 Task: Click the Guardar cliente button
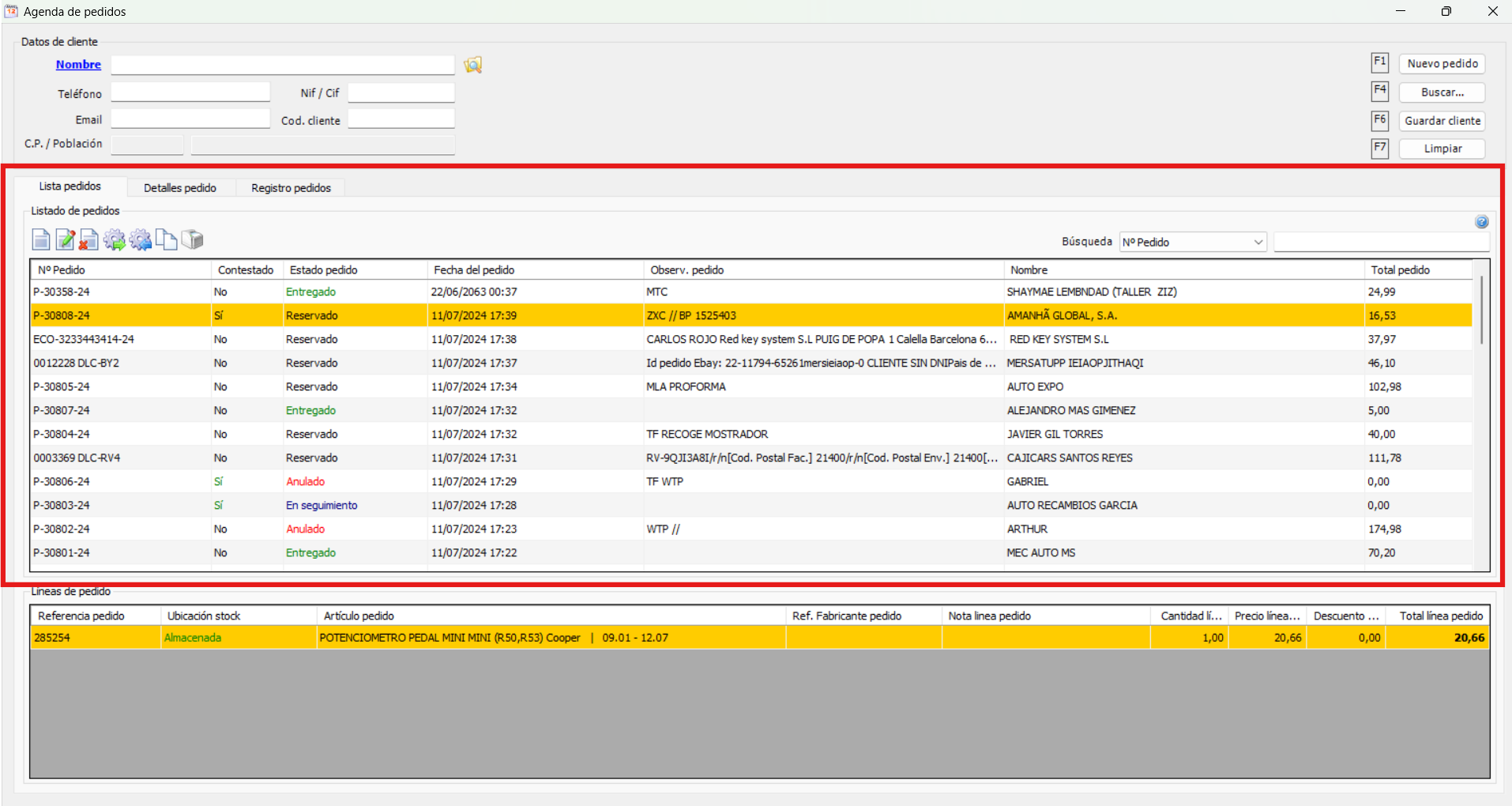pyautogui.click(x=1442, y=121)
